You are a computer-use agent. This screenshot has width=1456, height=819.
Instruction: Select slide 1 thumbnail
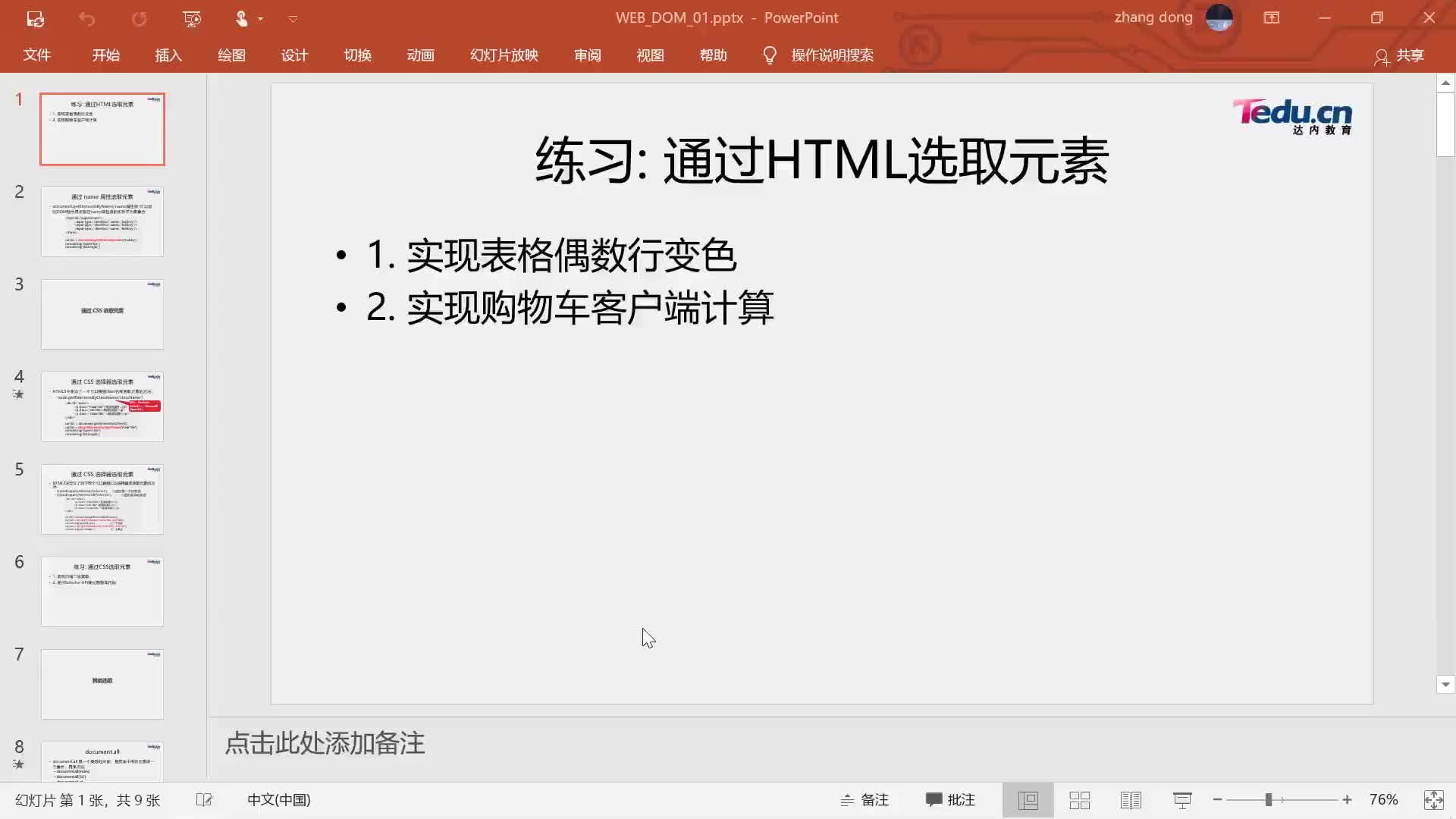coord(102,129)
